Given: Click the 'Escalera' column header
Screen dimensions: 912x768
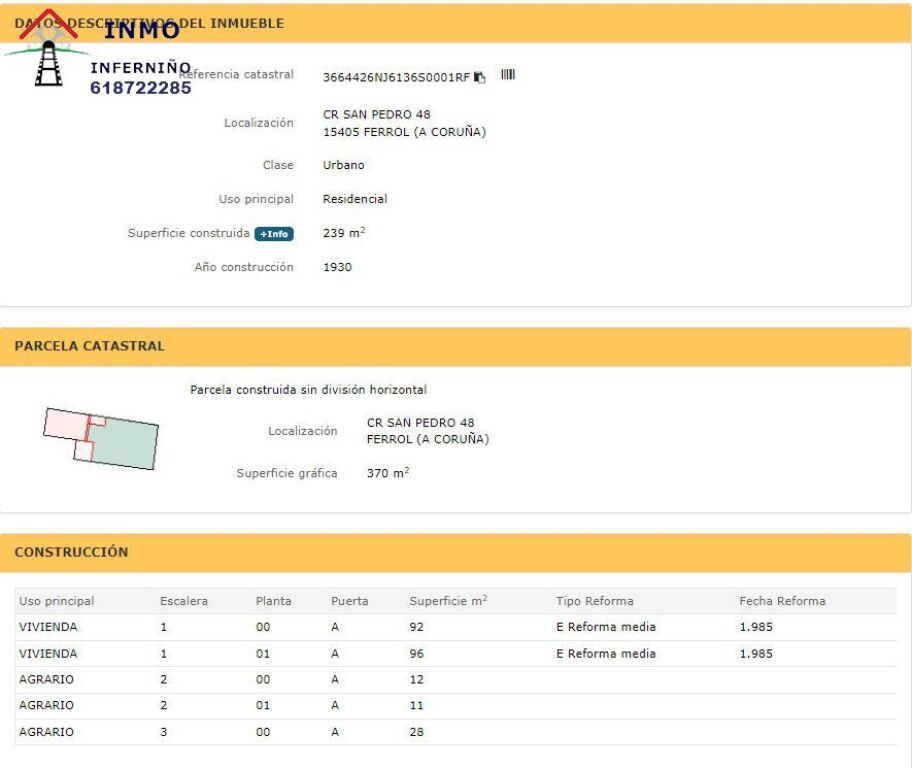Looking at the screenshot, I should coord(184,601).
